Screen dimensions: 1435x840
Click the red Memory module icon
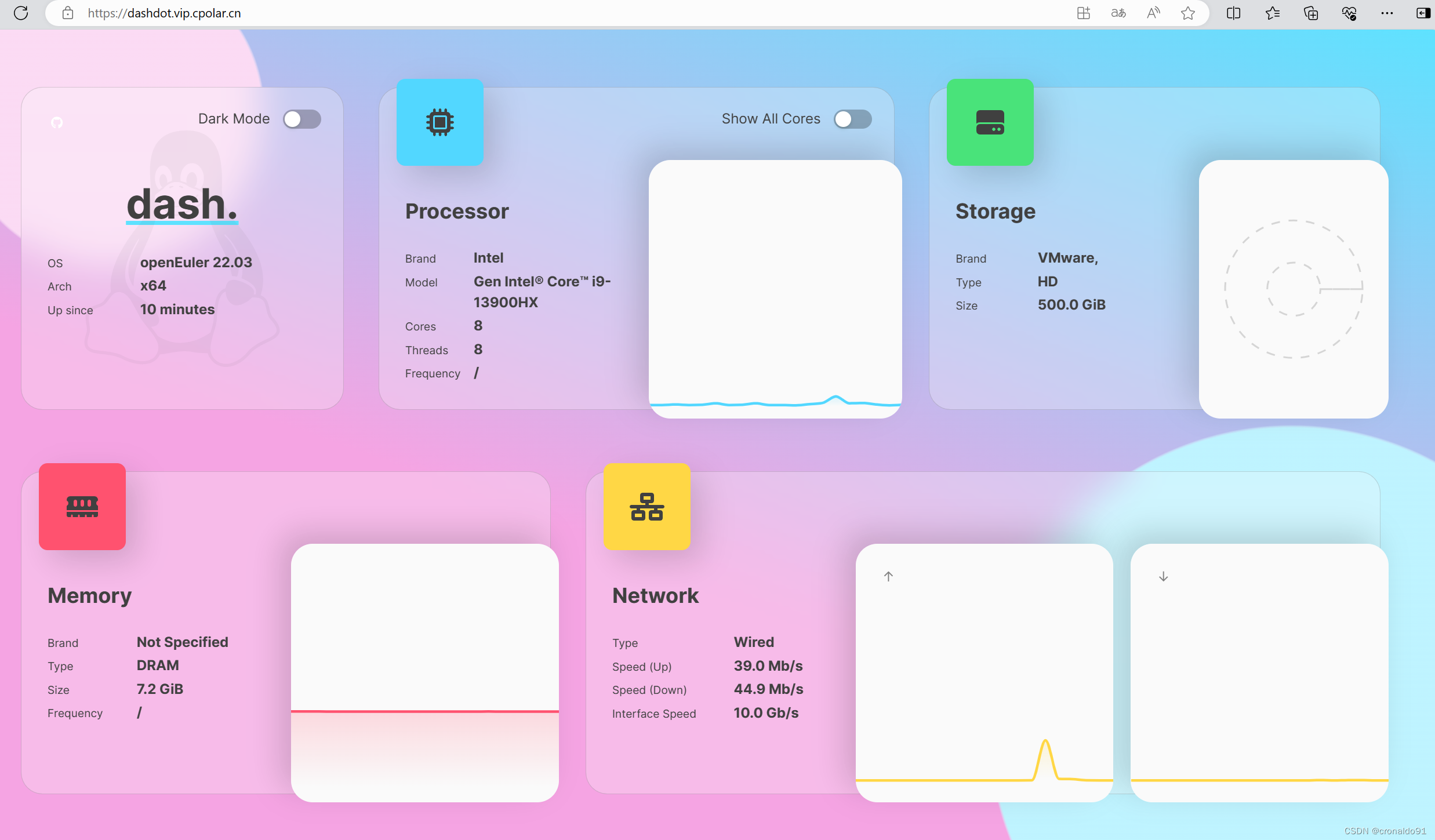point(82,507)
